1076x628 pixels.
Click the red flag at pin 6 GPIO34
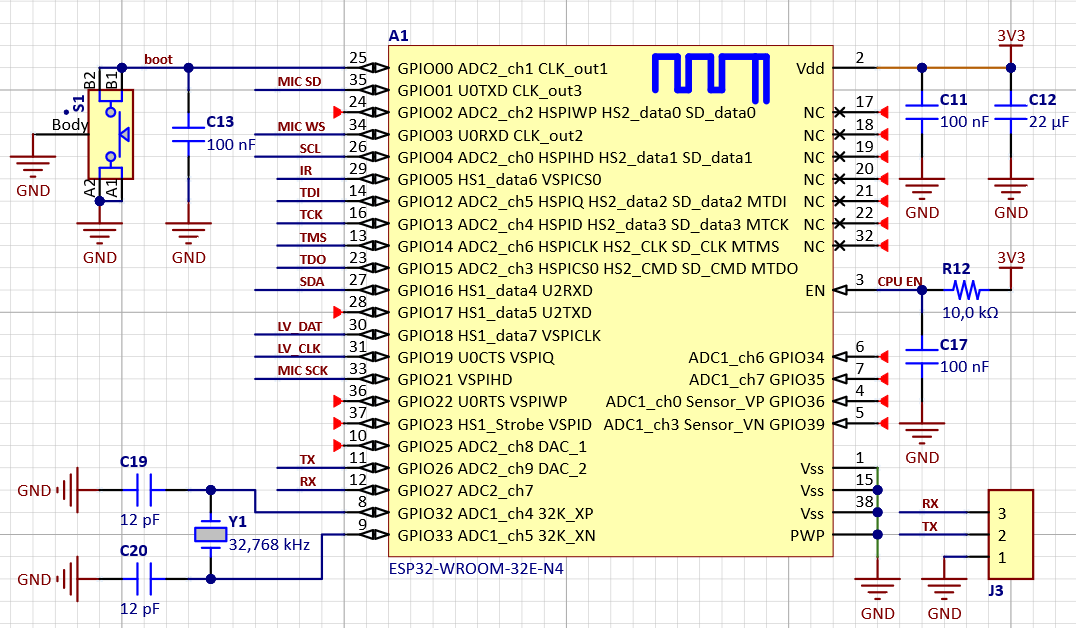pyautogui.click(x=885, y=357)
